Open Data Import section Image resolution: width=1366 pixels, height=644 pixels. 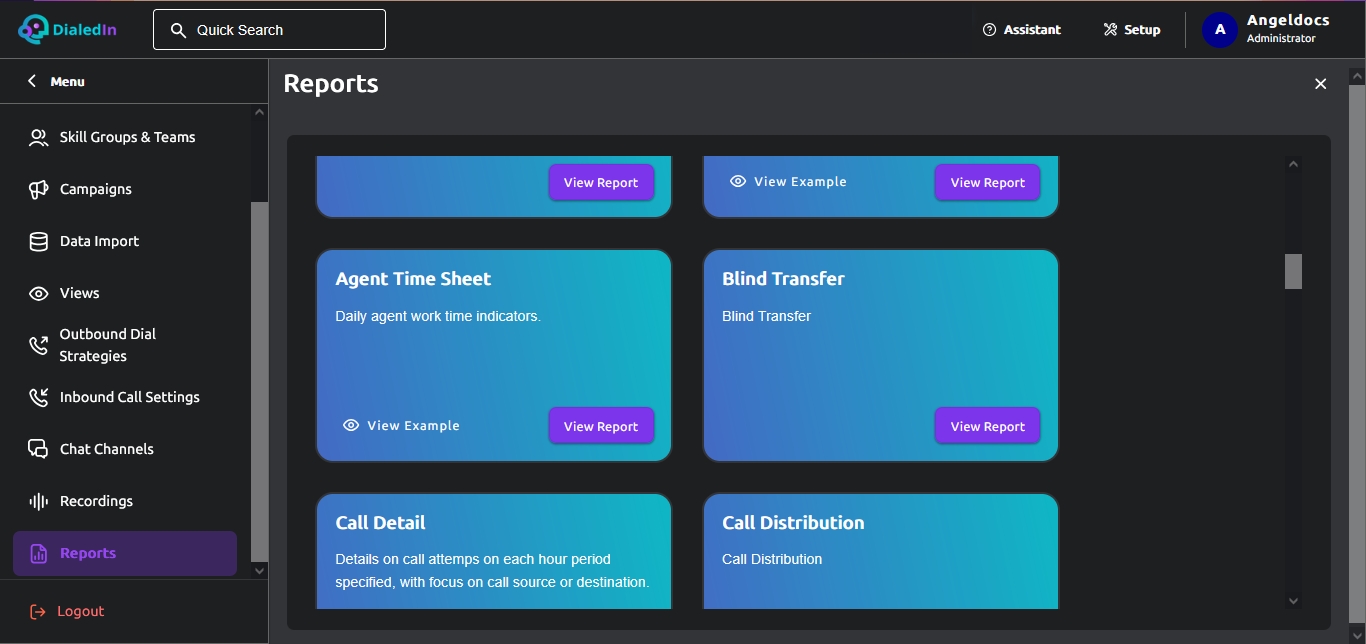coord(125,241)
